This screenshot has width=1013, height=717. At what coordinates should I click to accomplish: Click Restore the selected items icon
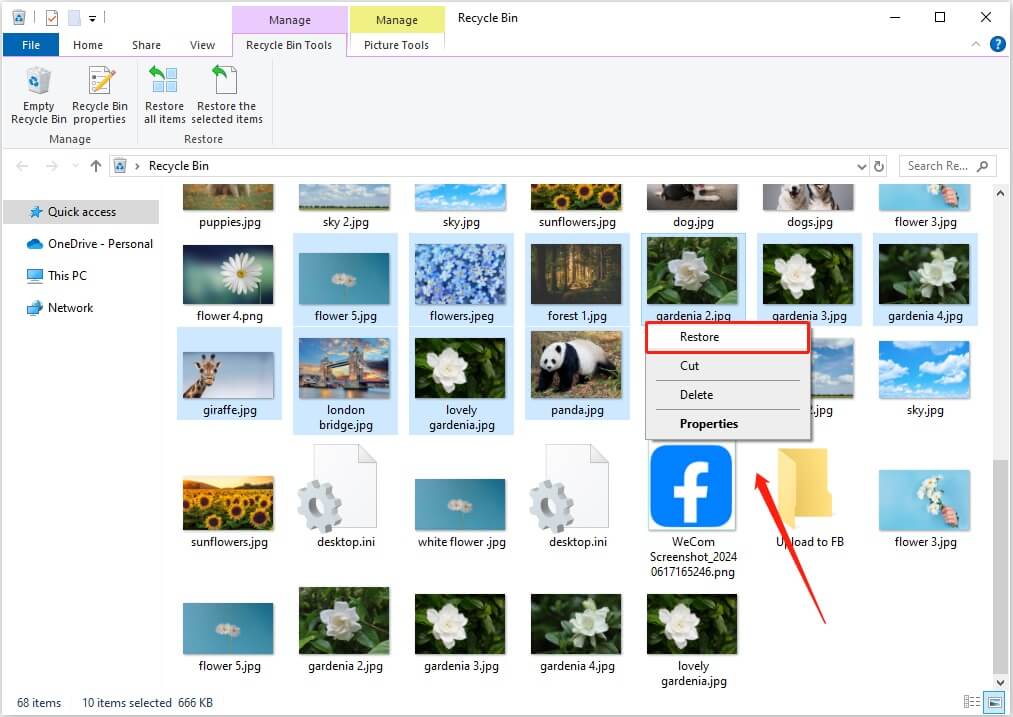(227, 95)
